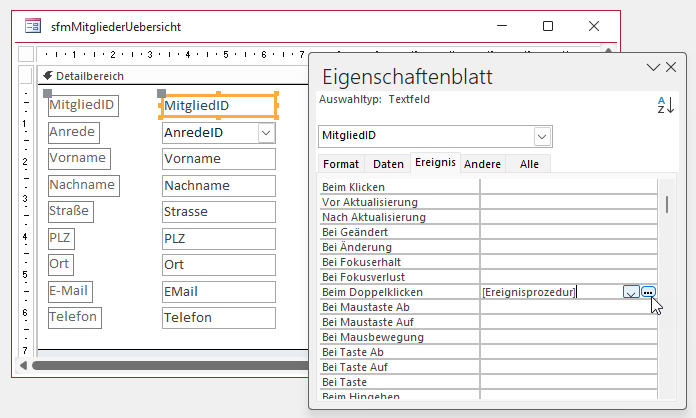Minimize the sfmMitgliederUebersicht window
696x418 pixels.
click(x=502, y=26)
